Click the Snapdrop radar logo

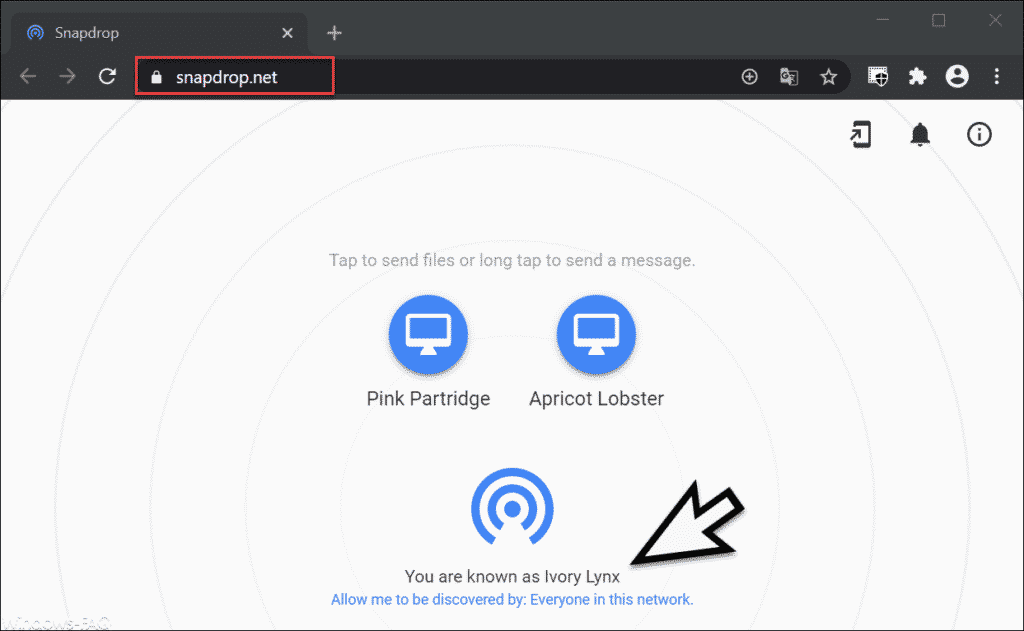[512, 507]
